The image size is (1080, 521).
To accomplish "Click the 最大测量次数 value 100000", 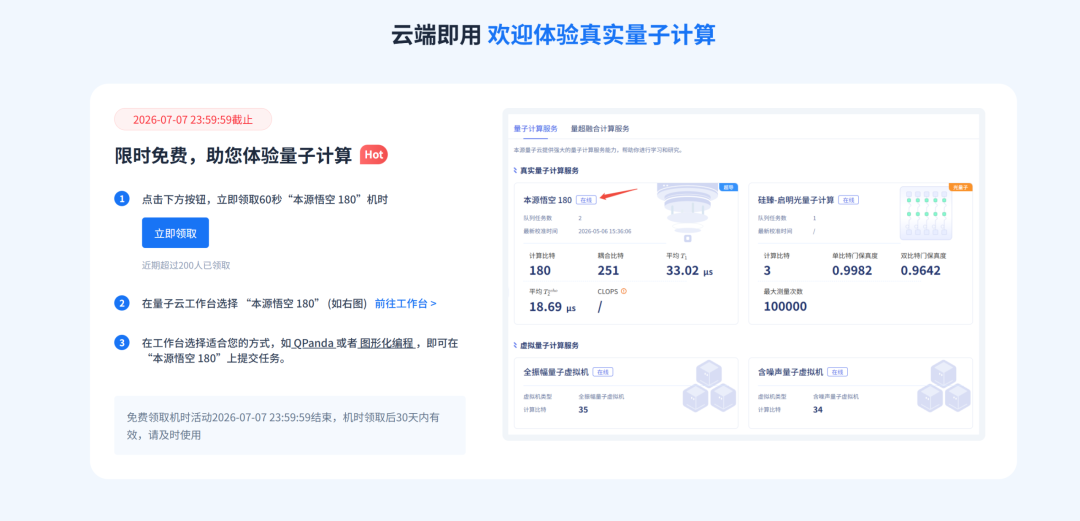I will [785, 307].
